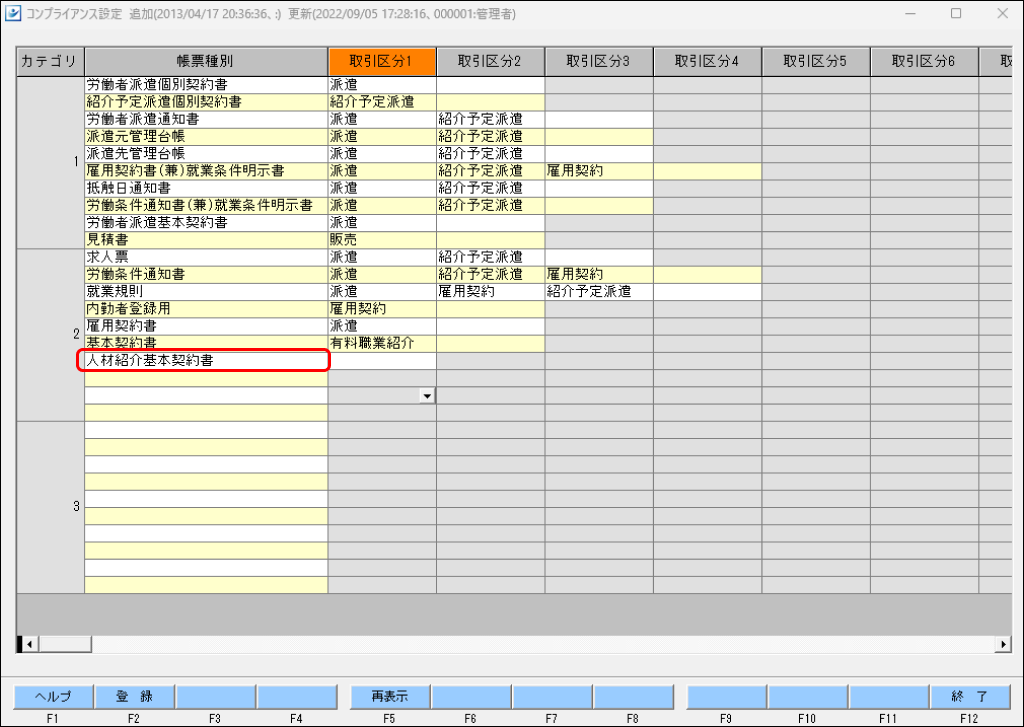This screenshot has width=1024, height=727.
Task: Click the 取引区分5 column header
Action: [x=816, y=61]
